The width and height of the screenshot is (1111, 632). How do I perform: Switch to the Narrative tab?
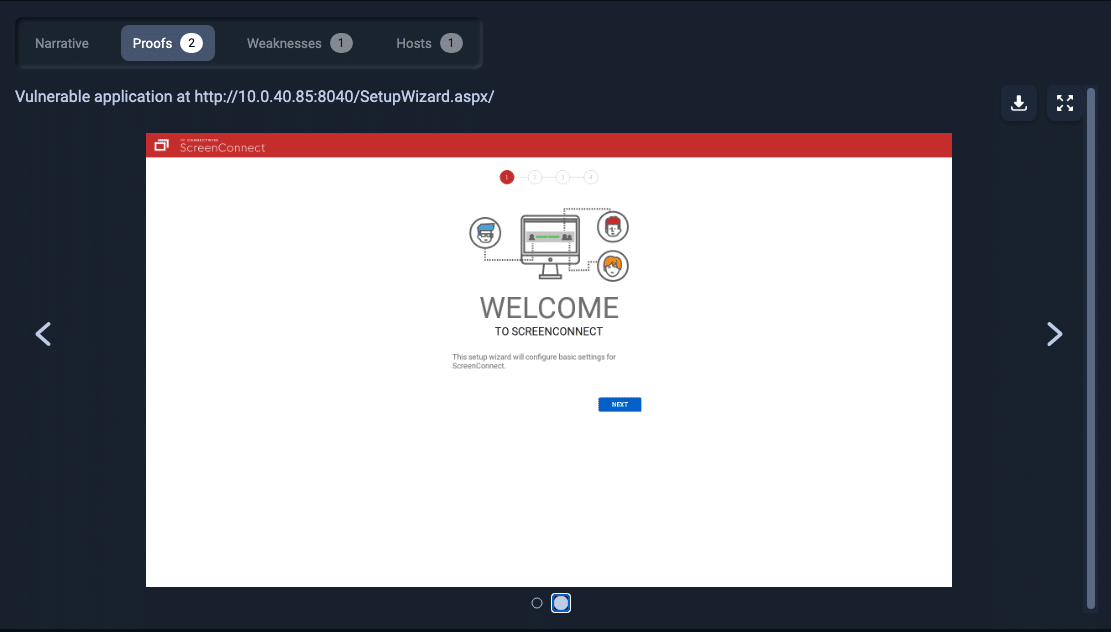pos(62,43)
